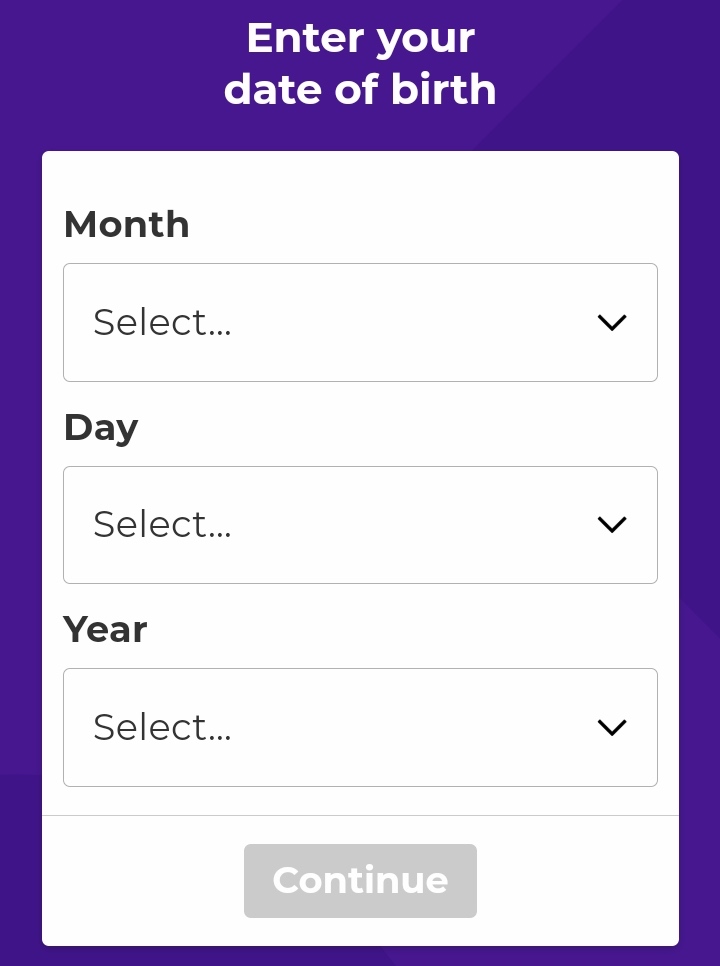Click the bold Month label
720x966 pixels.
pos(126,224)
